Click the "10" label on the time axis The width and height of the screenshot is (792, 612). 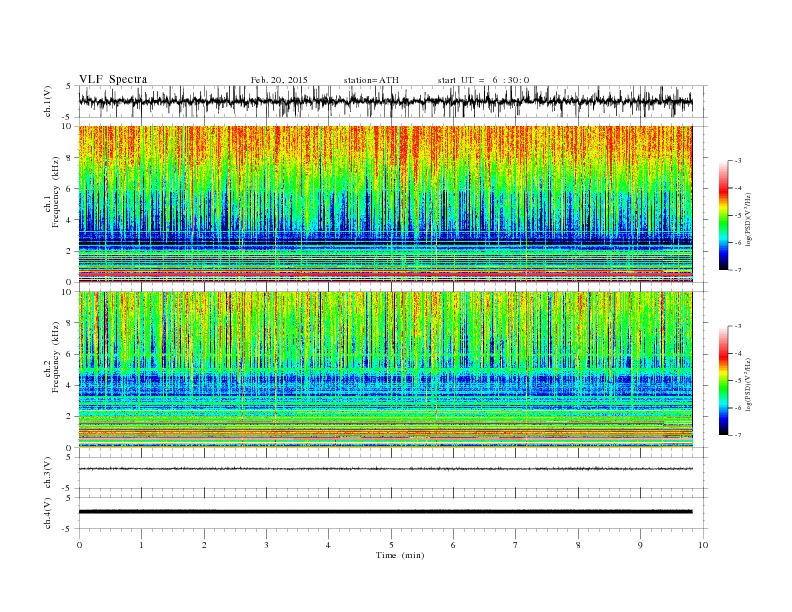click(703, 545)
